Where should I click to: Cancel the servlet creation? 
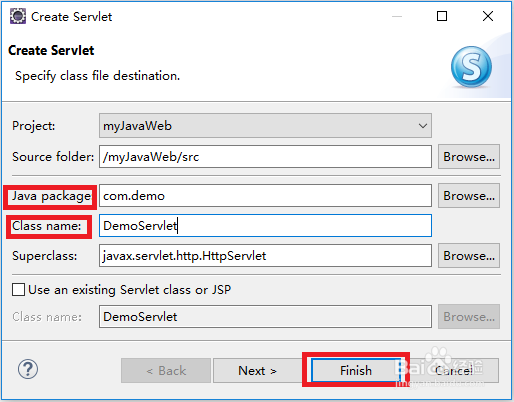tap(454, 370)
